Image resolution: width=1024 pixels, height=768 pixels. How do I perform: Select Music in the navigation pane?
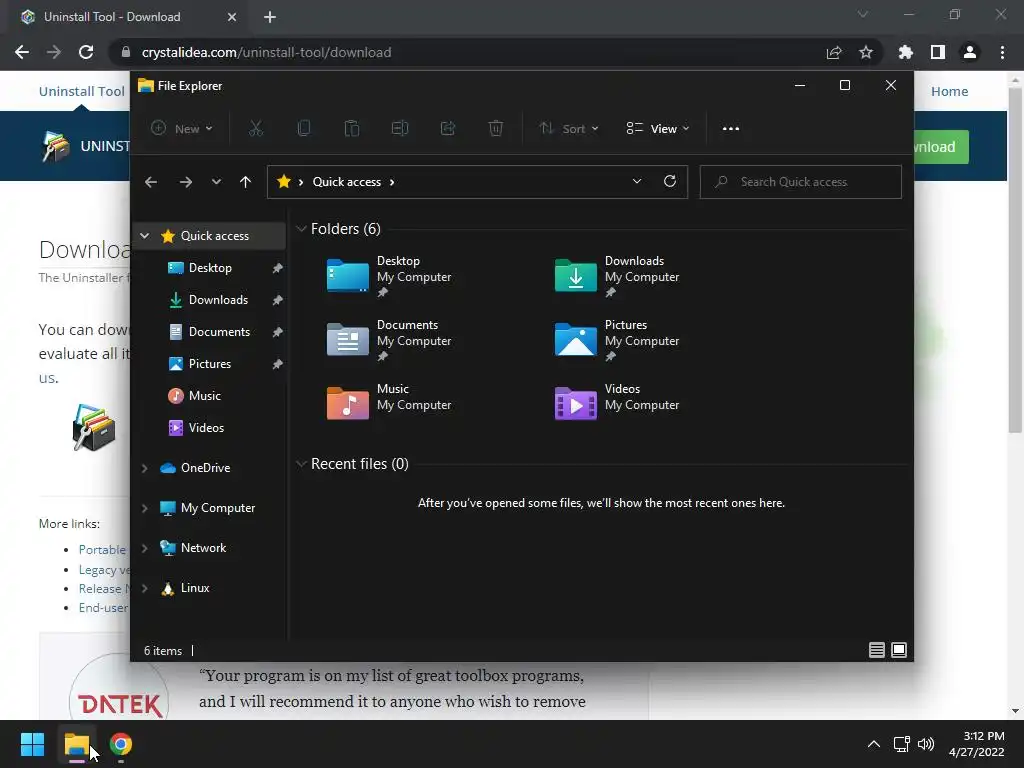tap(209, 396)
